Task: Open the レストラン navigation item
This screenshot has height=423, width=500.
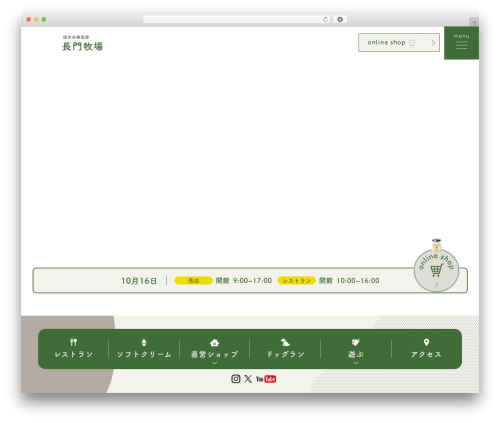Action: [x=73, y=349]
